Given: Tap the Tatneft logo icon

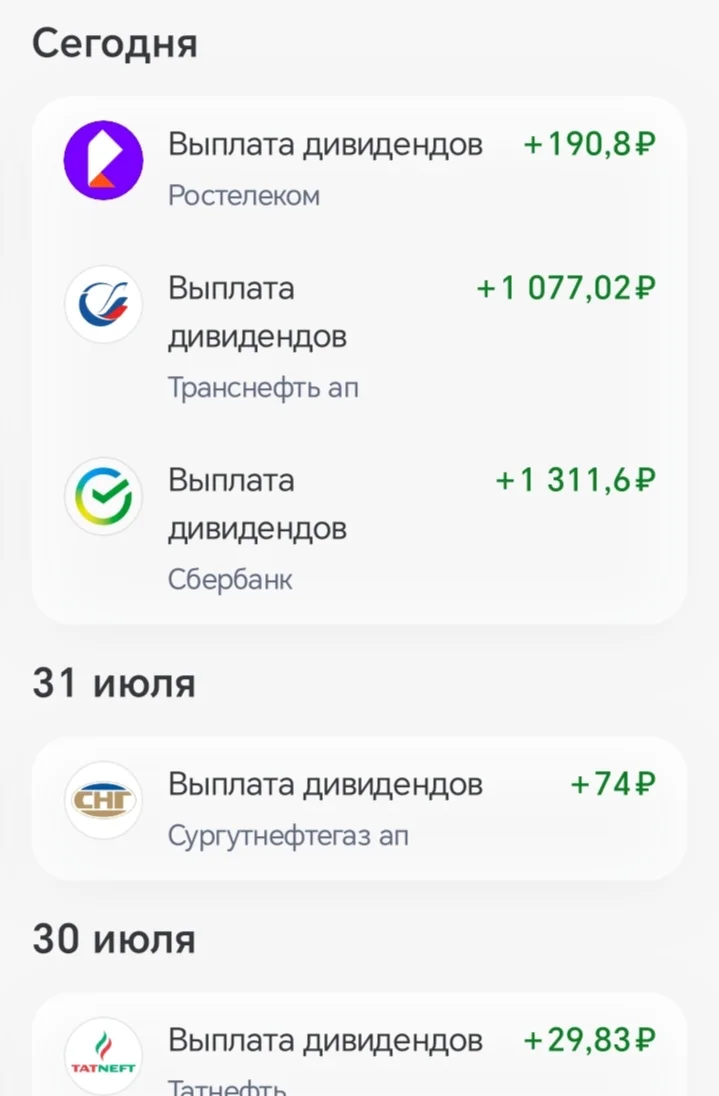Looking at the screenshot, I should tap(103, 1055).
